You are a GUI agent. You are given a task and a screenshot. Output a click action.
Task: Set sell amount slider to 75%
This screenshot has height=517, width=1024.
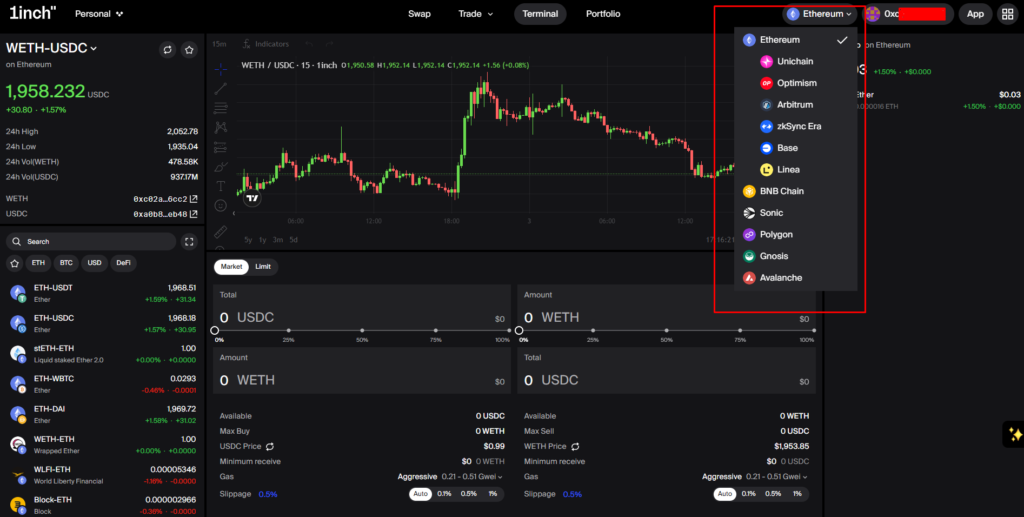point(740,331)
